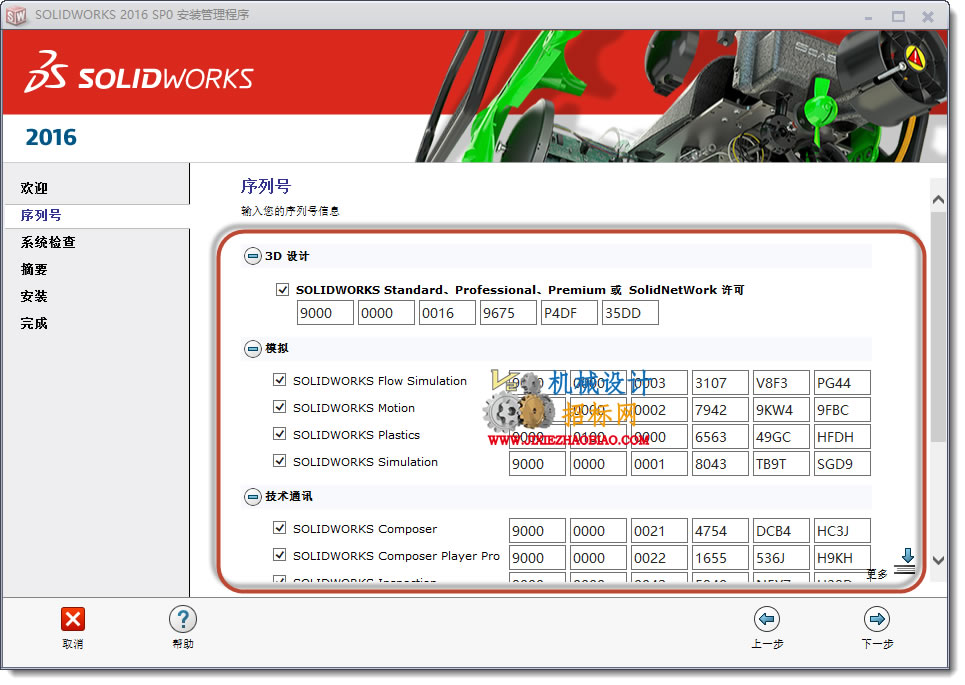The height and width of the screenshot is (685, 965).
Task: Collapse the 3D 设计 section
Action: click(252, 256)
